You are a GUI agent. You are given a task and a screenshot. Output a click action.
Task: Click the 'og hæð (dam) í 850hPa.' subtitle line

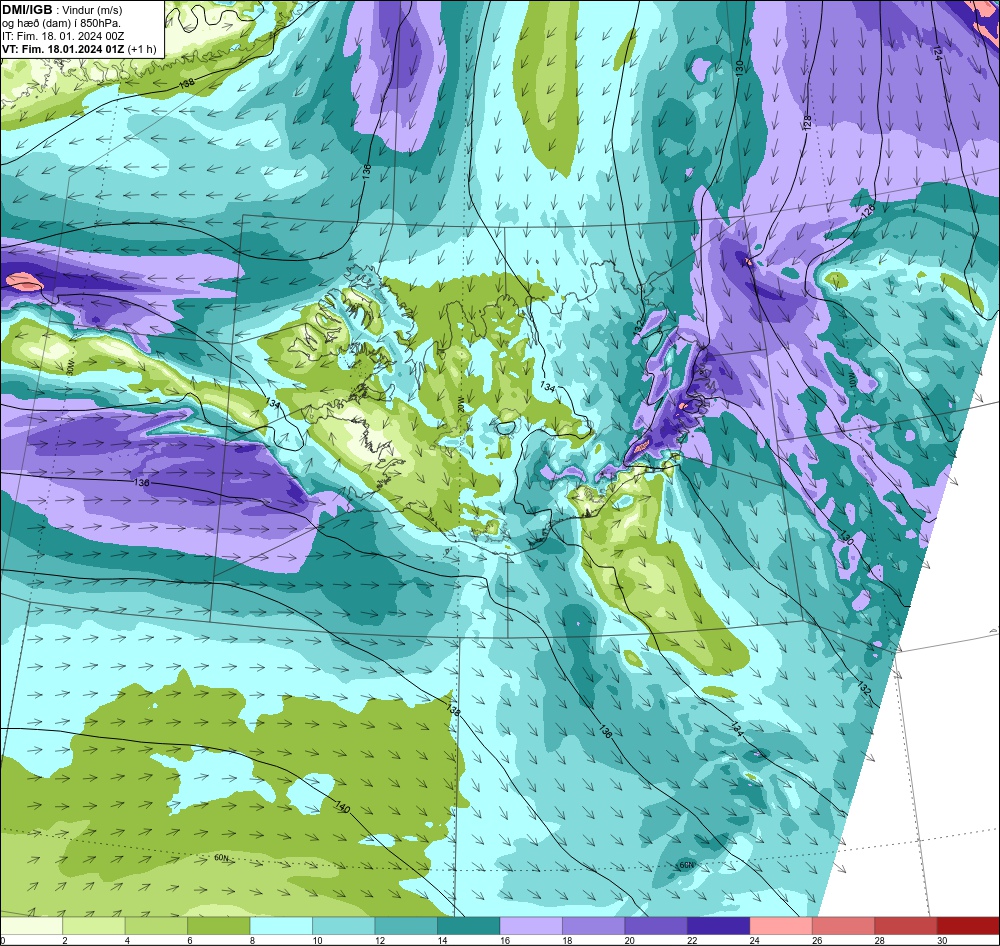[x=61, y=24]
